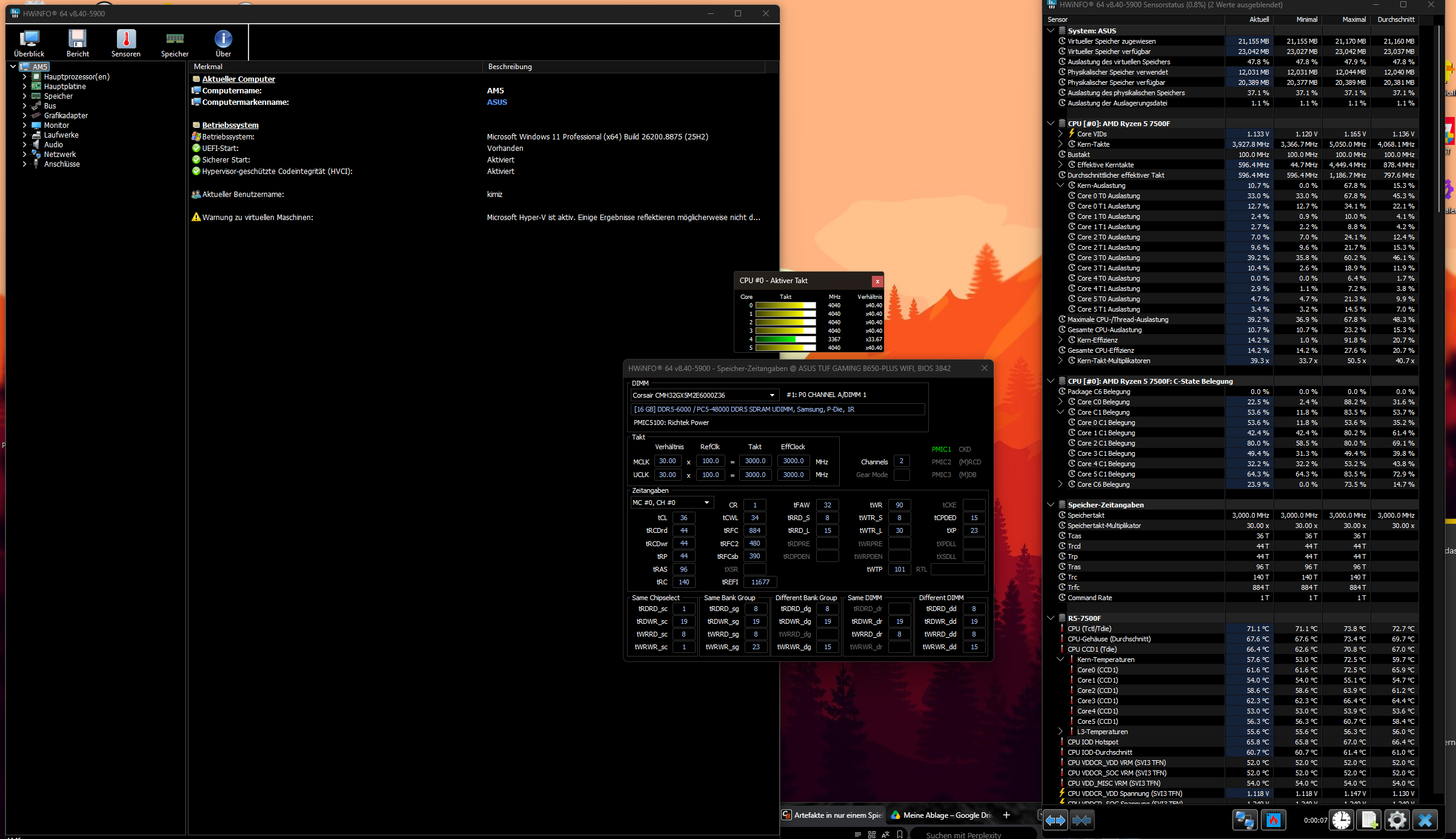This screenshot has height=839, width=1456.
Task: Expand the L3-Temperaturen sensor row
Action: click(x=1060, y=732)
